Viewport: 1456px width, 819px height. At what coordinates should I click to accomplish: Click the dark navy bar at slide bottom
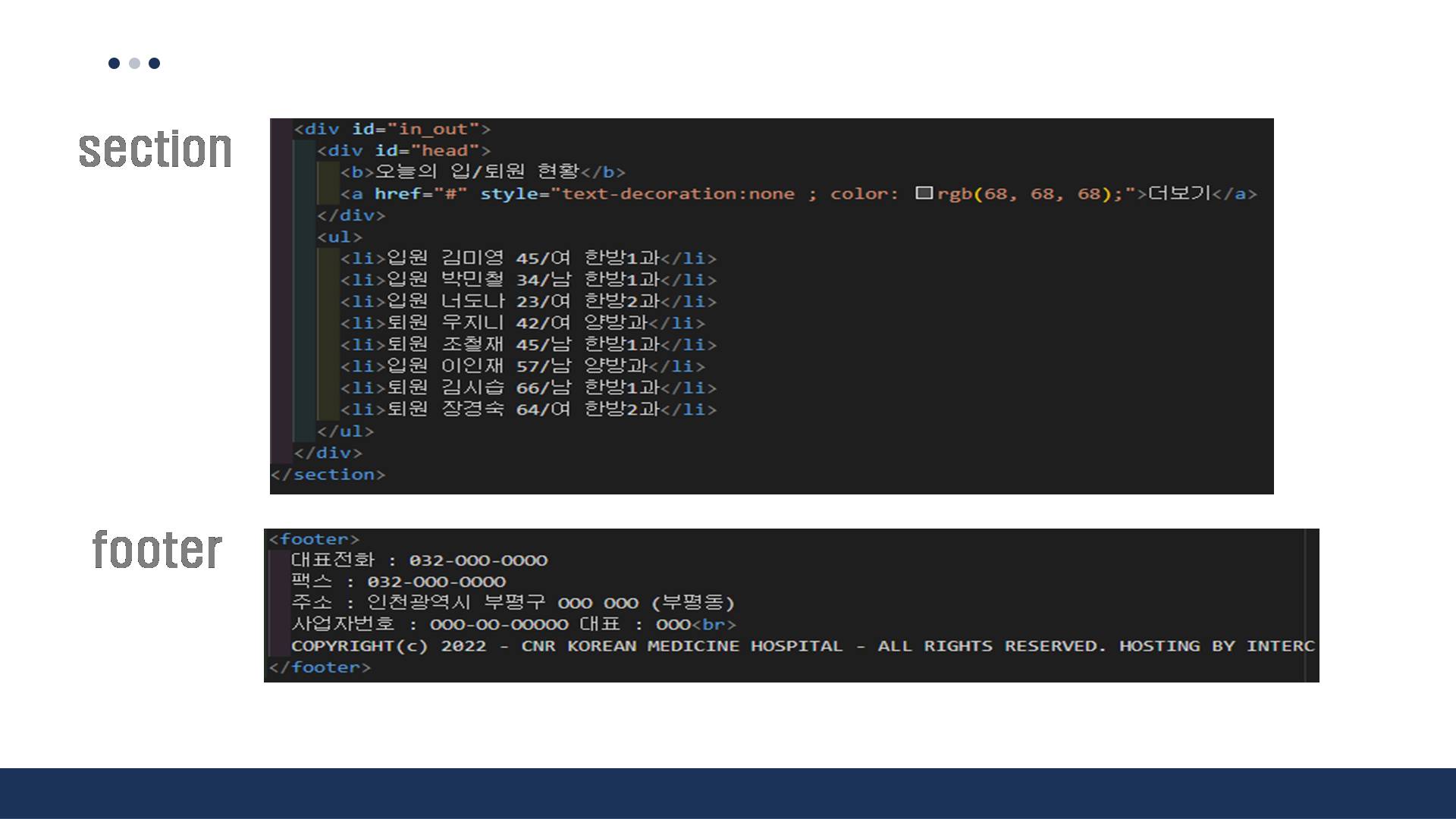[728, 793]
